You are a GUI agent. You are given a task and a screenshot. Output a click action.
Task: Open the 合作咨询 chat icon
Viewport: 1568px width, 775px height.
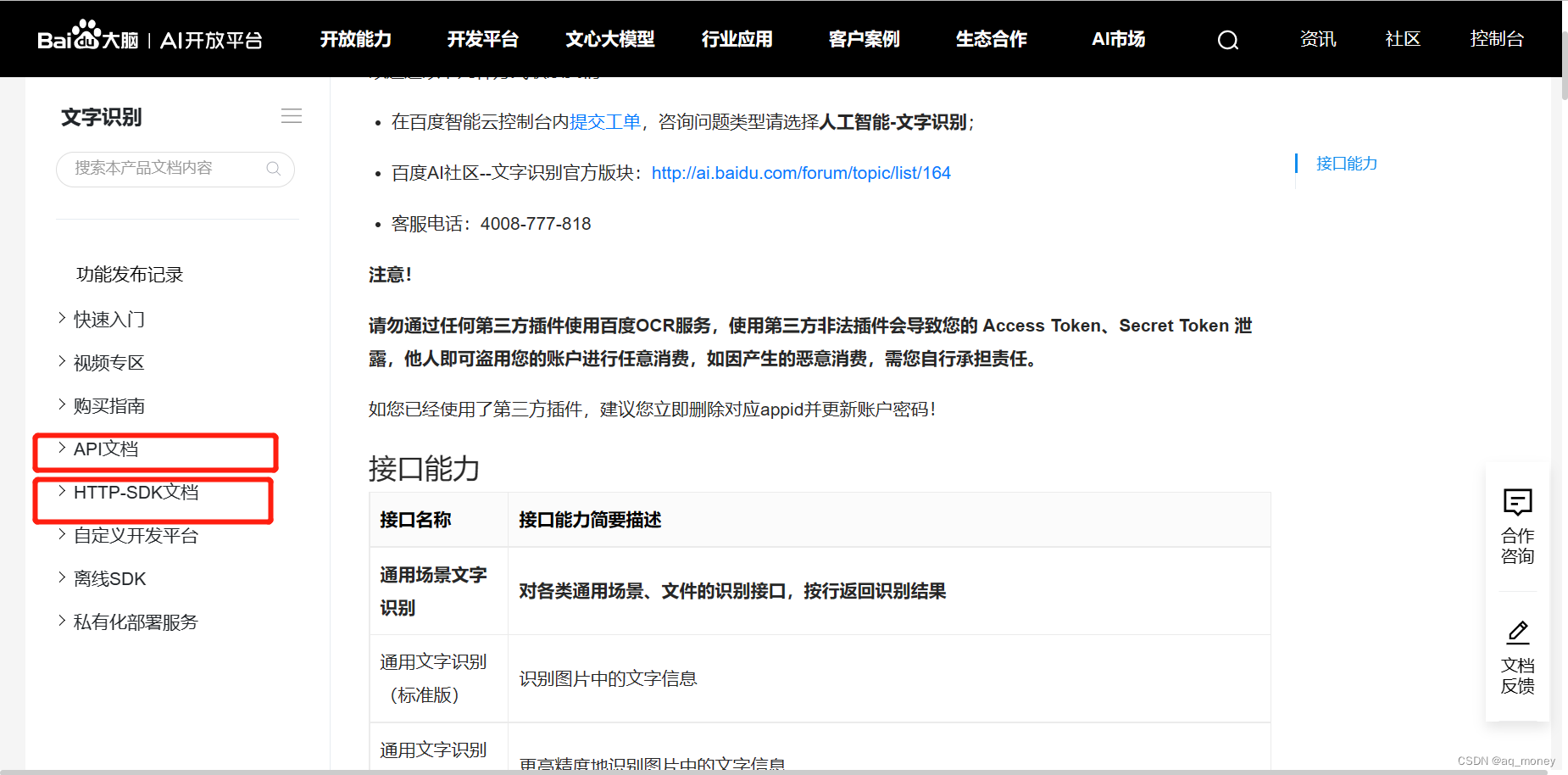[x=1517, y=502]
